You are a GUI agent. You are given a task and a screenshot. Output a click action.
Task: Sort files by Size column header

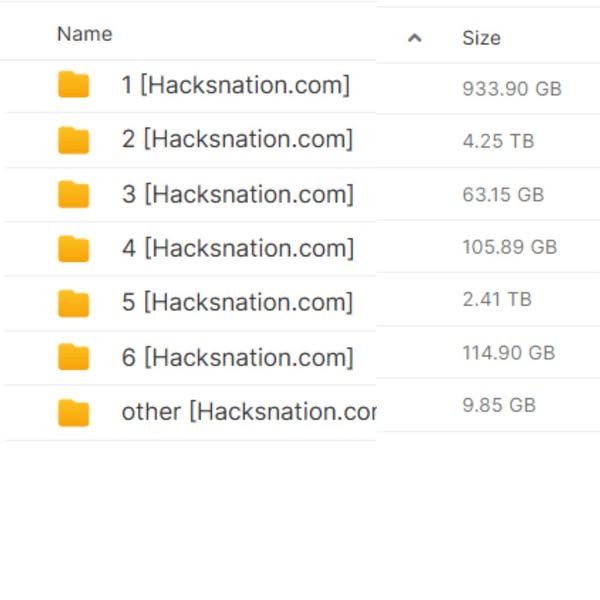(x=480, y=38)
